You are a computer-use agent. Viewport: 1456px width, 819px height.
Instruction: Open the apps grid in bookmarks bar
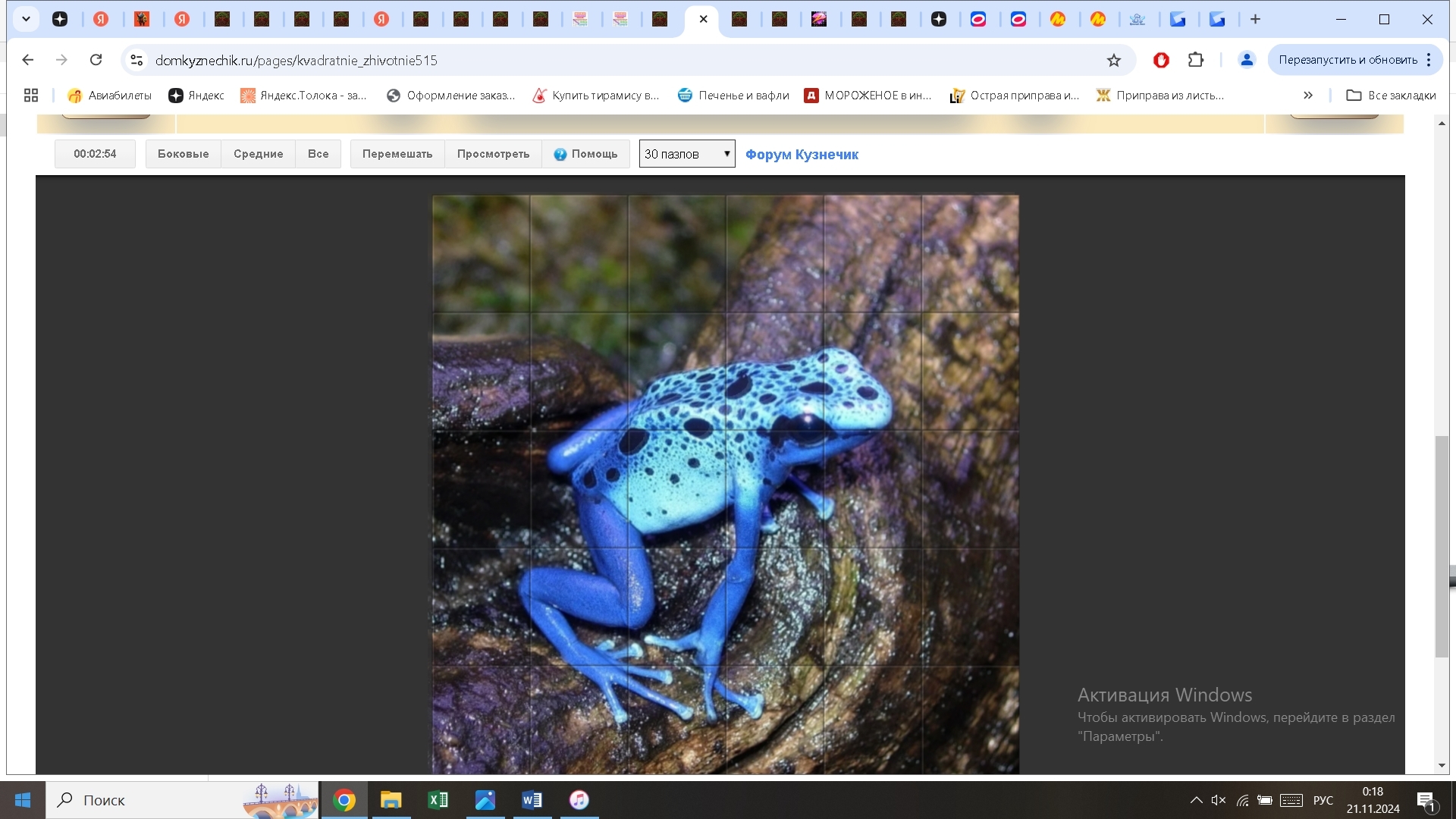[31, 95]
